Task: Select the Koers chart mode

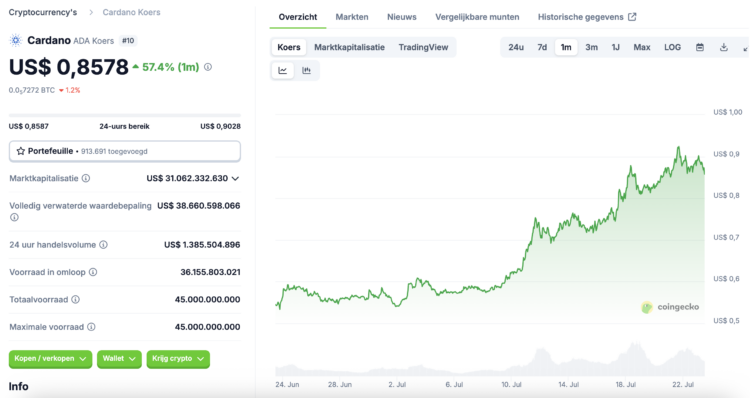Action: (x=289, y=47)
